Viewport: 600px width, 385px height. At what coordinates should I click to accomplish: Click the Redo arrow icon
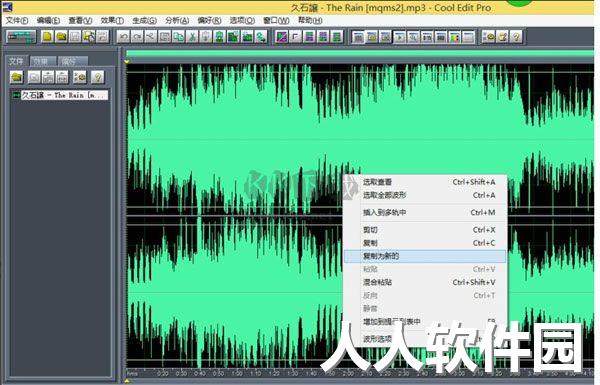pyautogui.click(x=137, y=37)
